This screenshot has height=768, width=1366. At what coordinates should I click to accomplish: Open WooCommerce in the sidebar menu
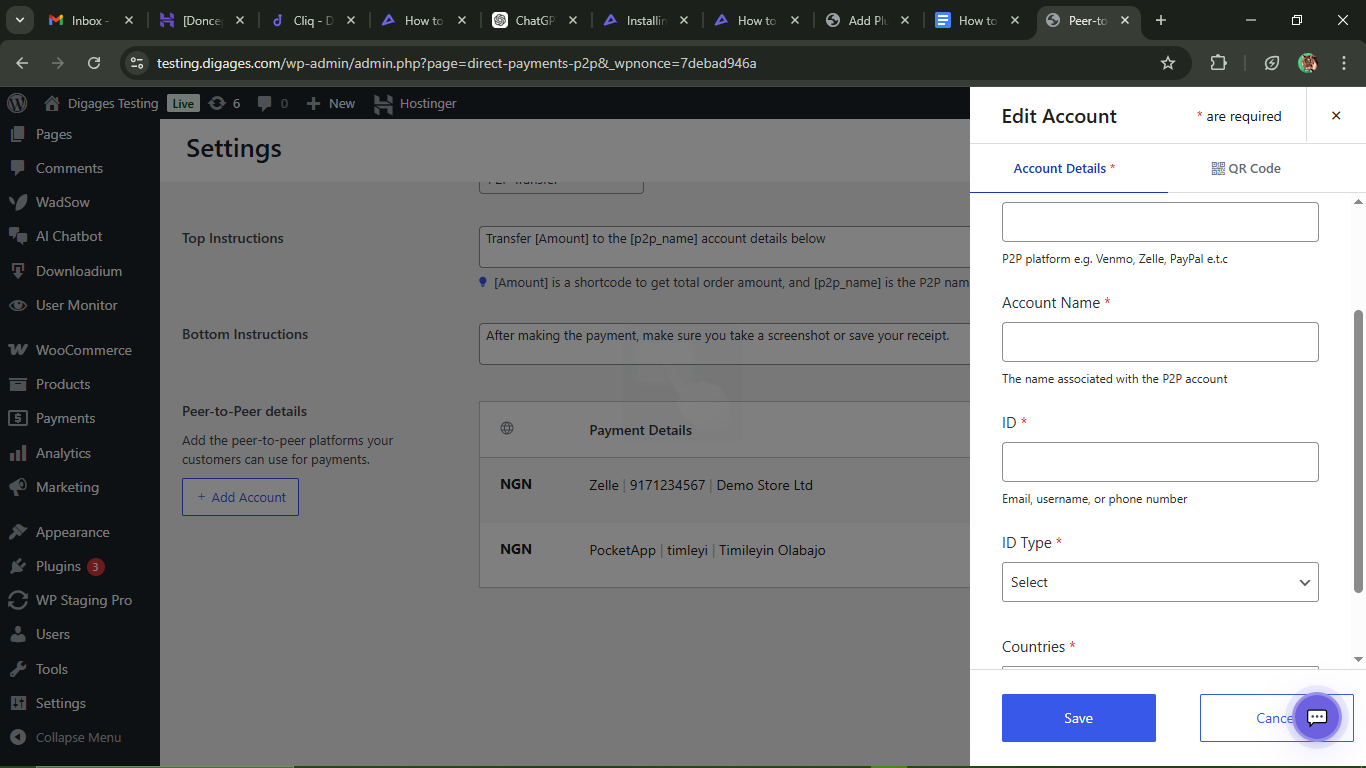click(83, 350)
